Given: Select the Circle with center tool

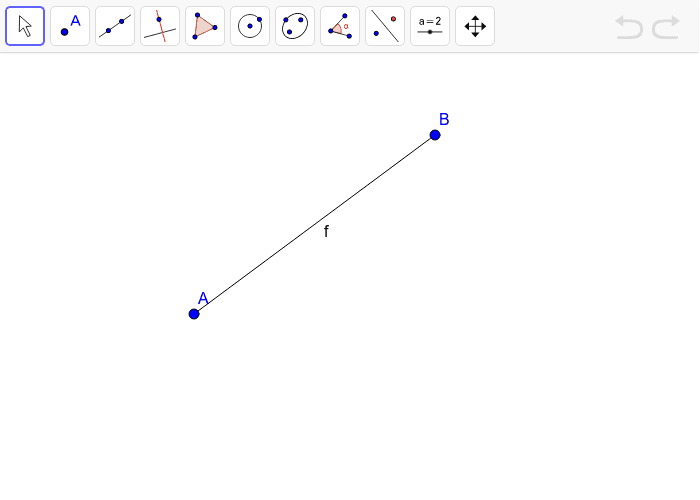Looking at the screenshot, I should tap(250, 26).
